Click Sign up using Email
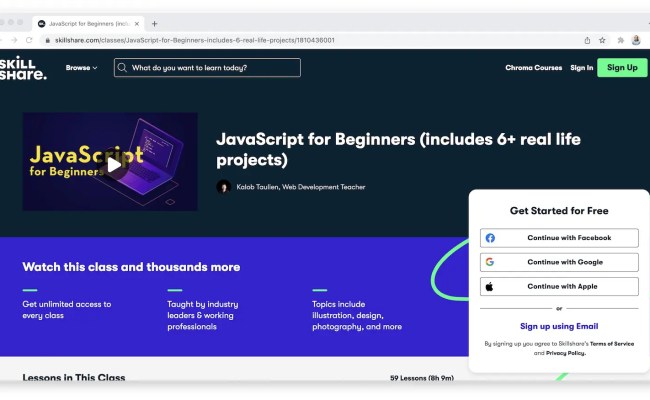The height and width of the screenshot is (400, 650). pyautogui.click(x=559, y=326)
